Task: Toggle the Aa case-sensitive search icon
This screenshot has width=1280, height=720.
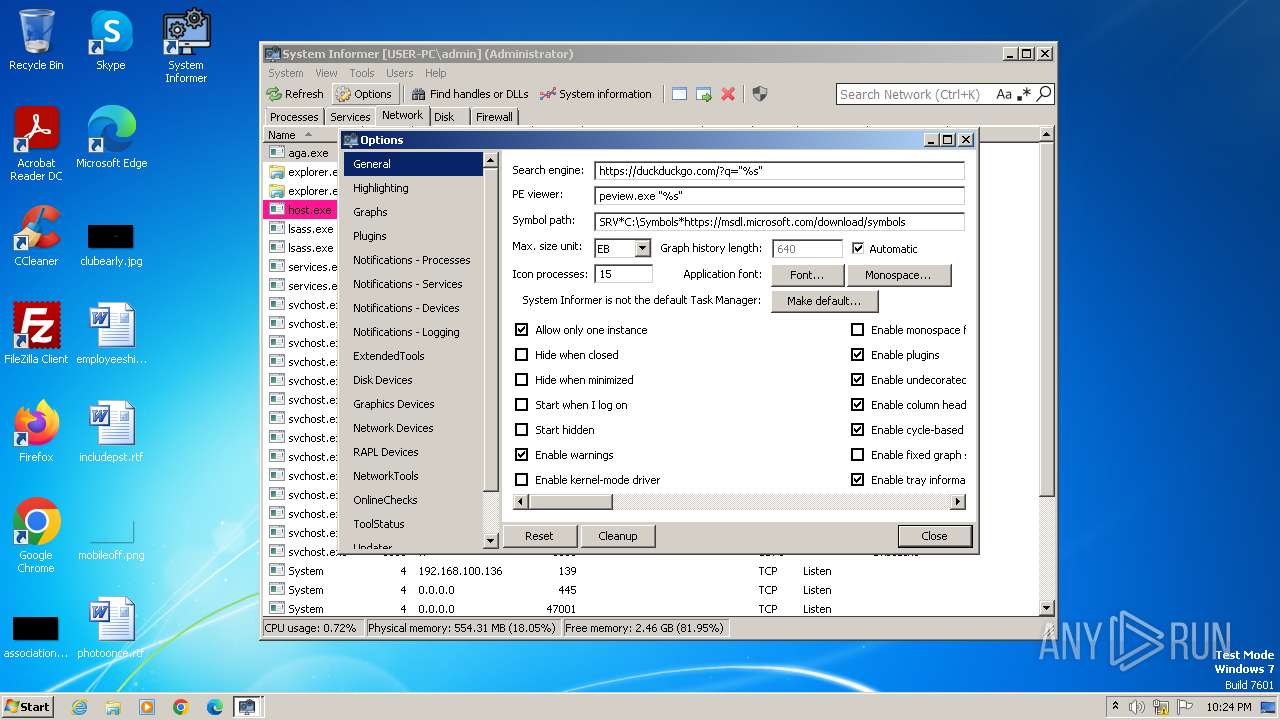Action: [x=1004, y=94]
